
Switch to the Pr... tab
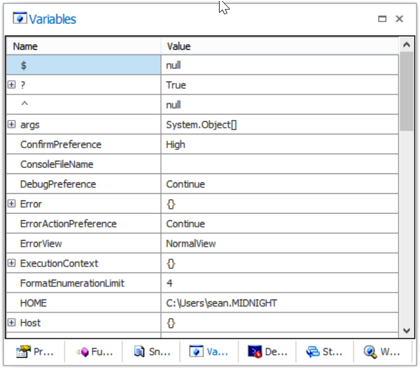35,352
